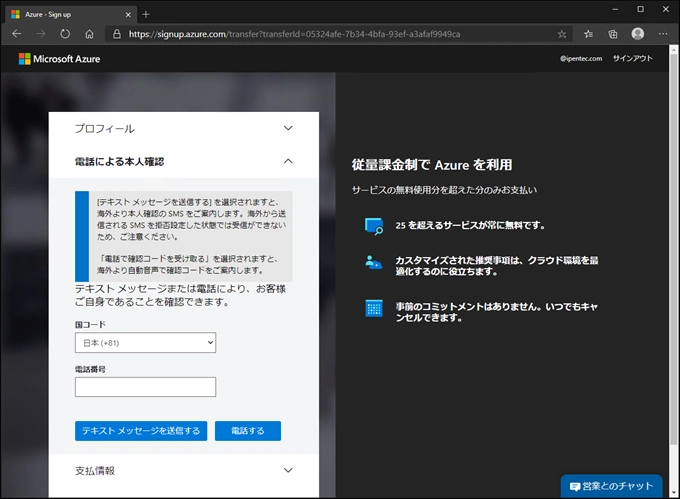Click the browser forward arrow
Viewport: 680px width, 499px height.
click(x=41, y=34)
